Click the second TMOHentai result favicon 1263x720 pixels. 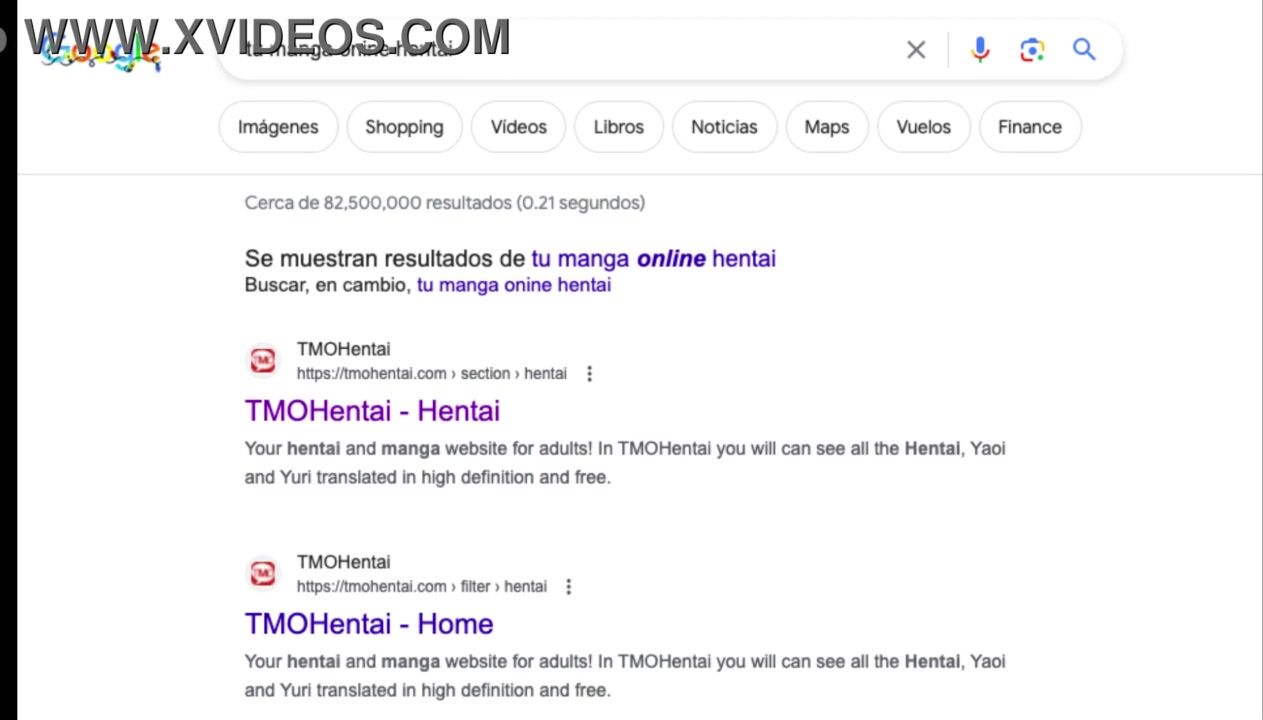(x=263, y=574)
